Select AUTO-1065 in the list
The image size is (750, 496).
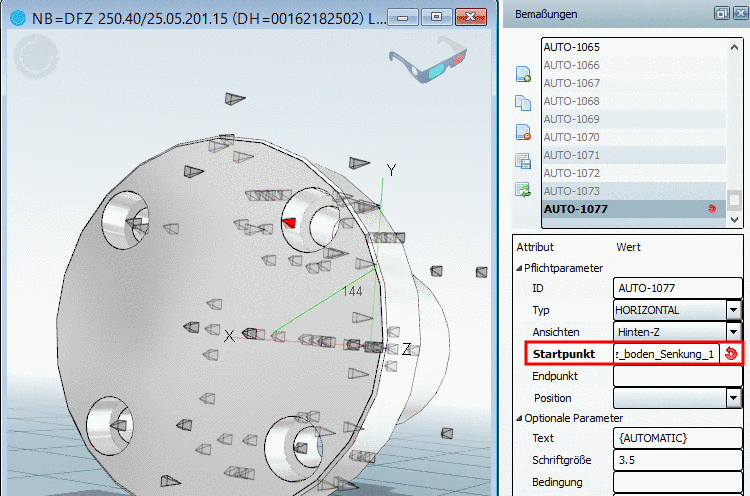click(x=634, y=47)
